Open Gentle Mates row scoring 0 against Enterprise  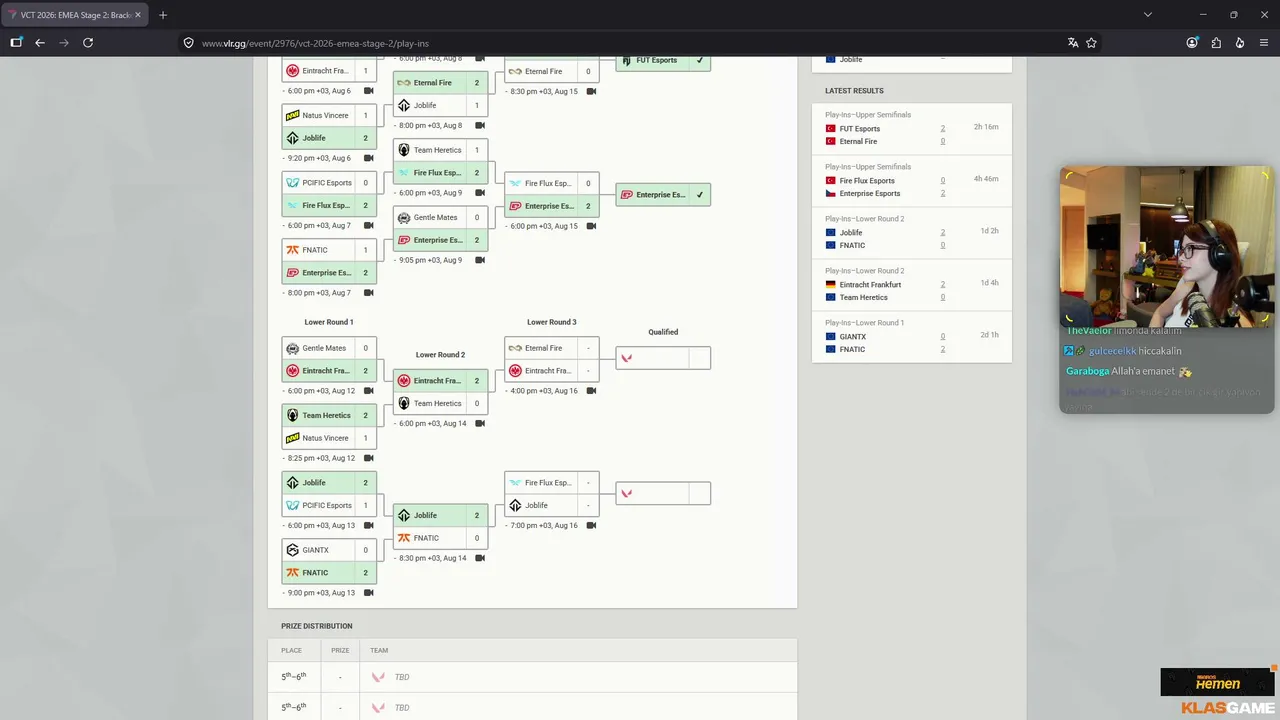click(x=440, y=217)
